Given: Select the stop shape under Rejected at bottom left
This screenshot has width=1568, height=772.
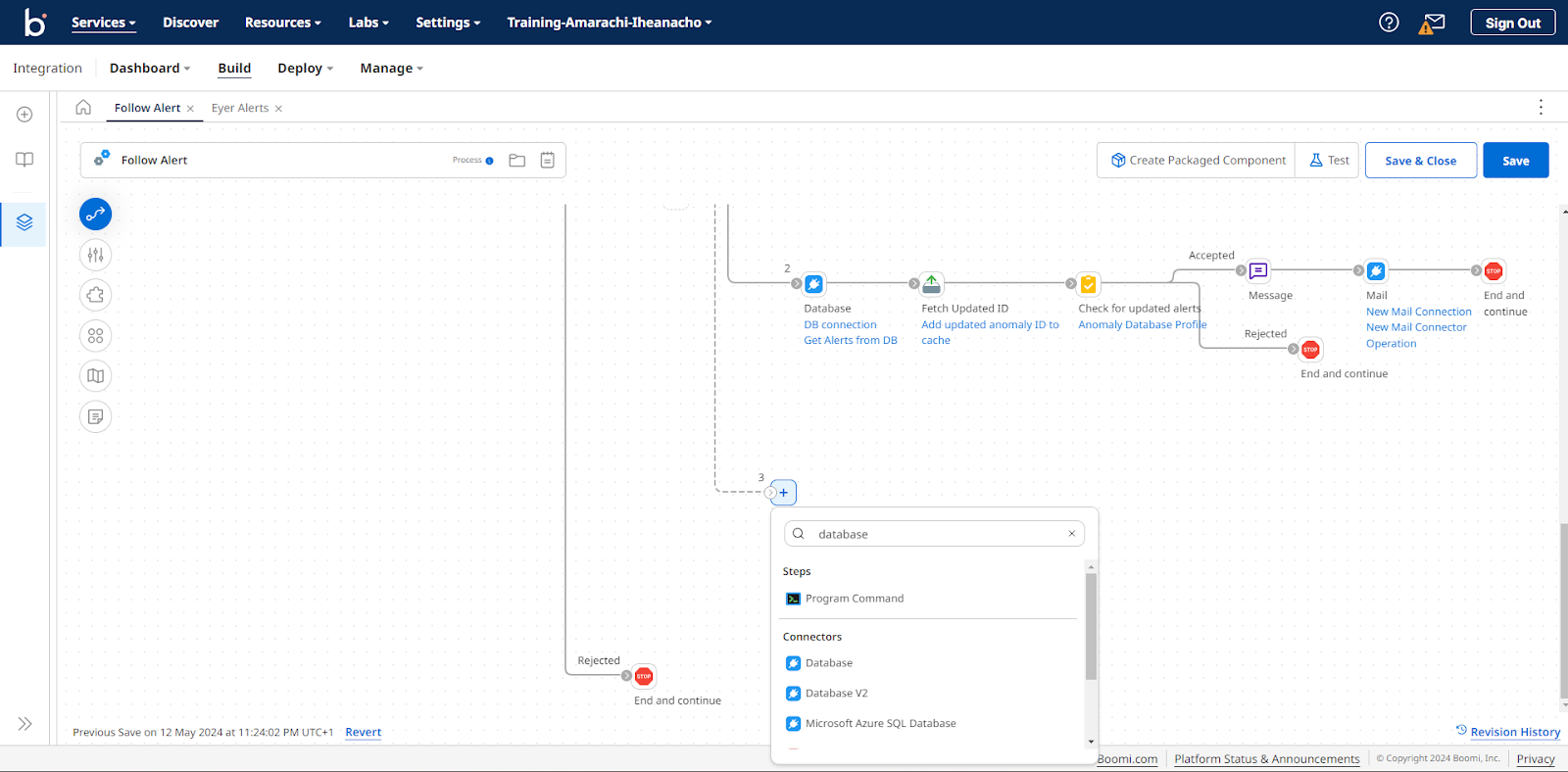Looking at the screenshot, I should click(x=644, y=676).
